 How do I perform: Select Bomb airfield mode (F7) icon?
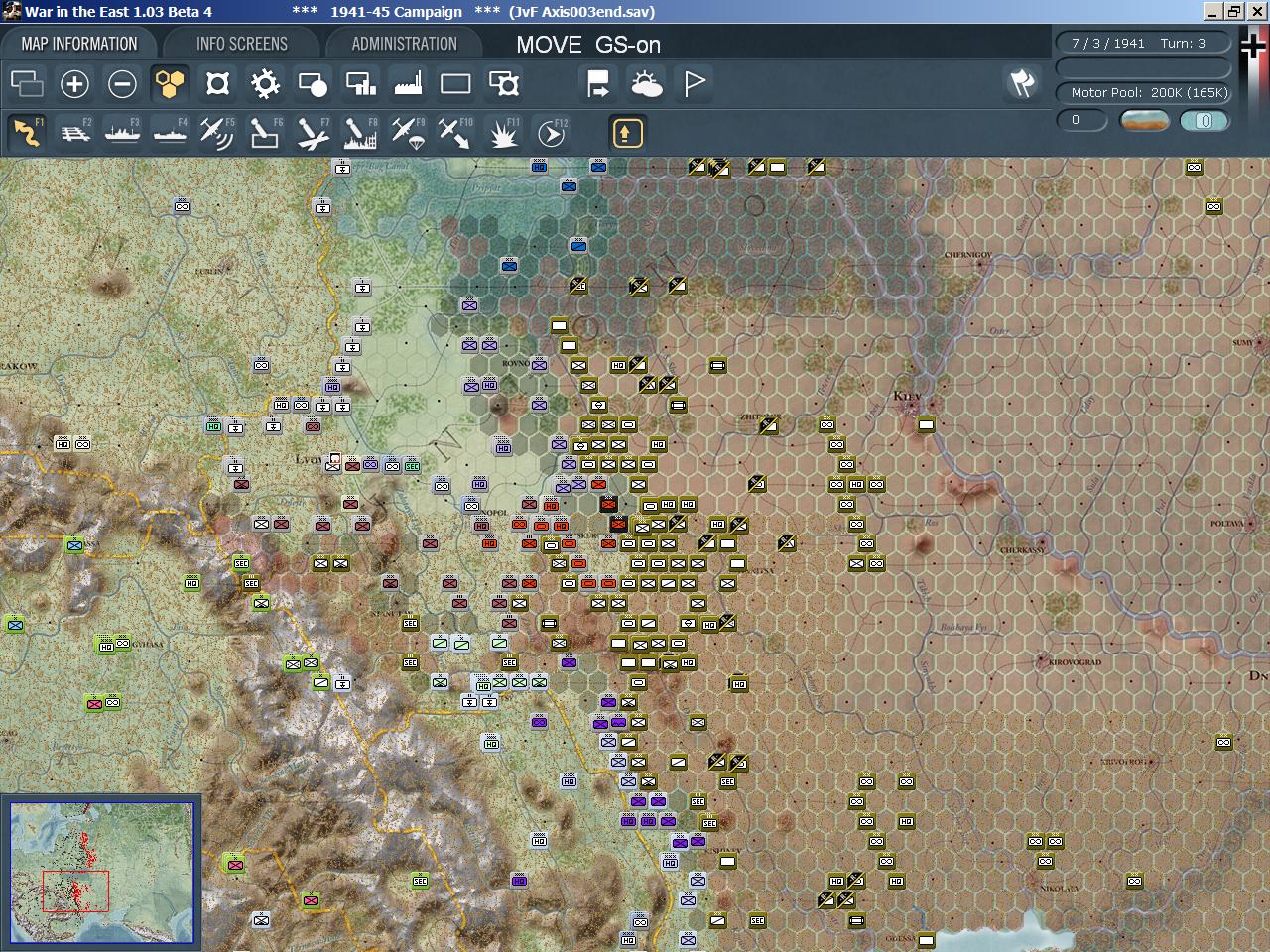coord(312,133)
